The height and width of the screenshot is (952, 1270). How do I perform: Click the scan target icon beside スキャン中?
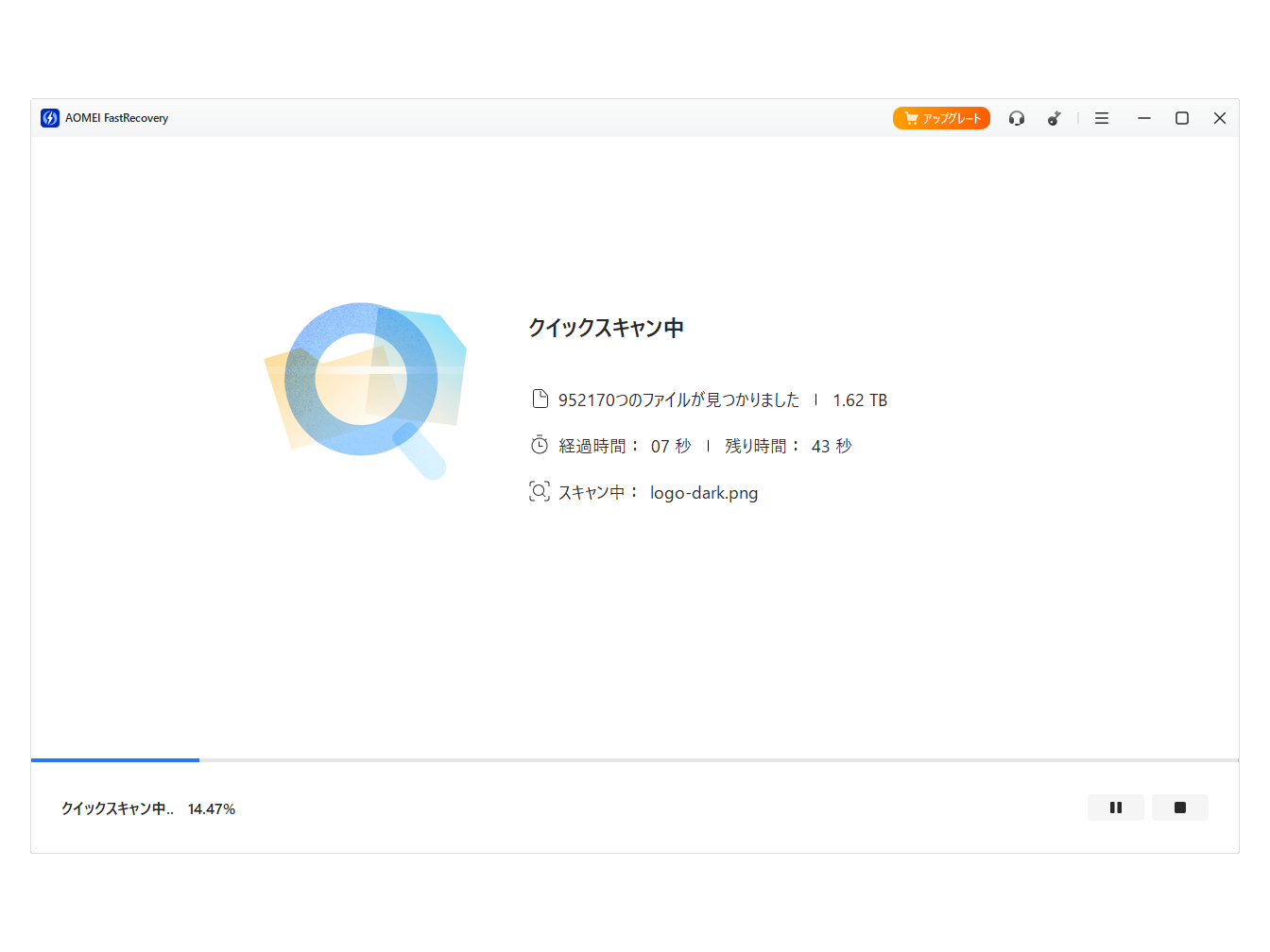point(540,491)
